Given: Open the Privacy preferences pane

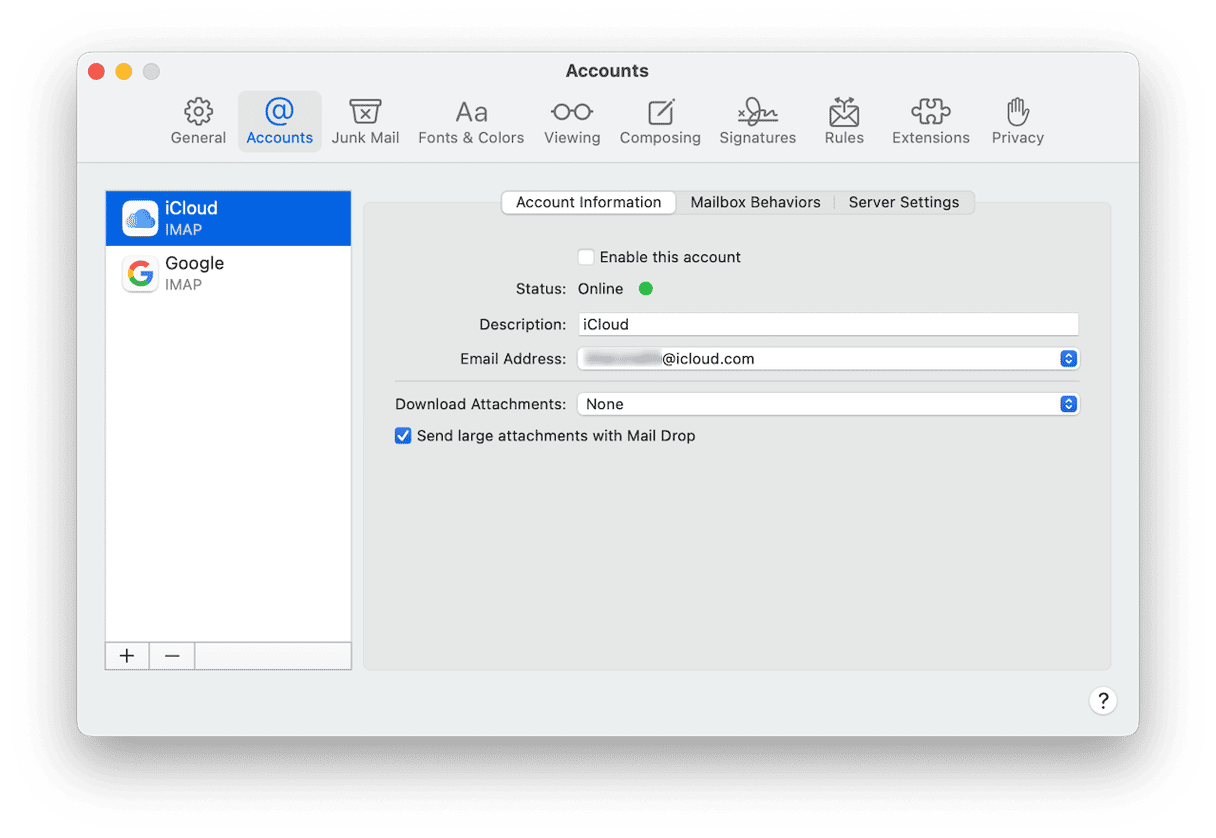Looking at the screenshot, I should coord(1017,122).
